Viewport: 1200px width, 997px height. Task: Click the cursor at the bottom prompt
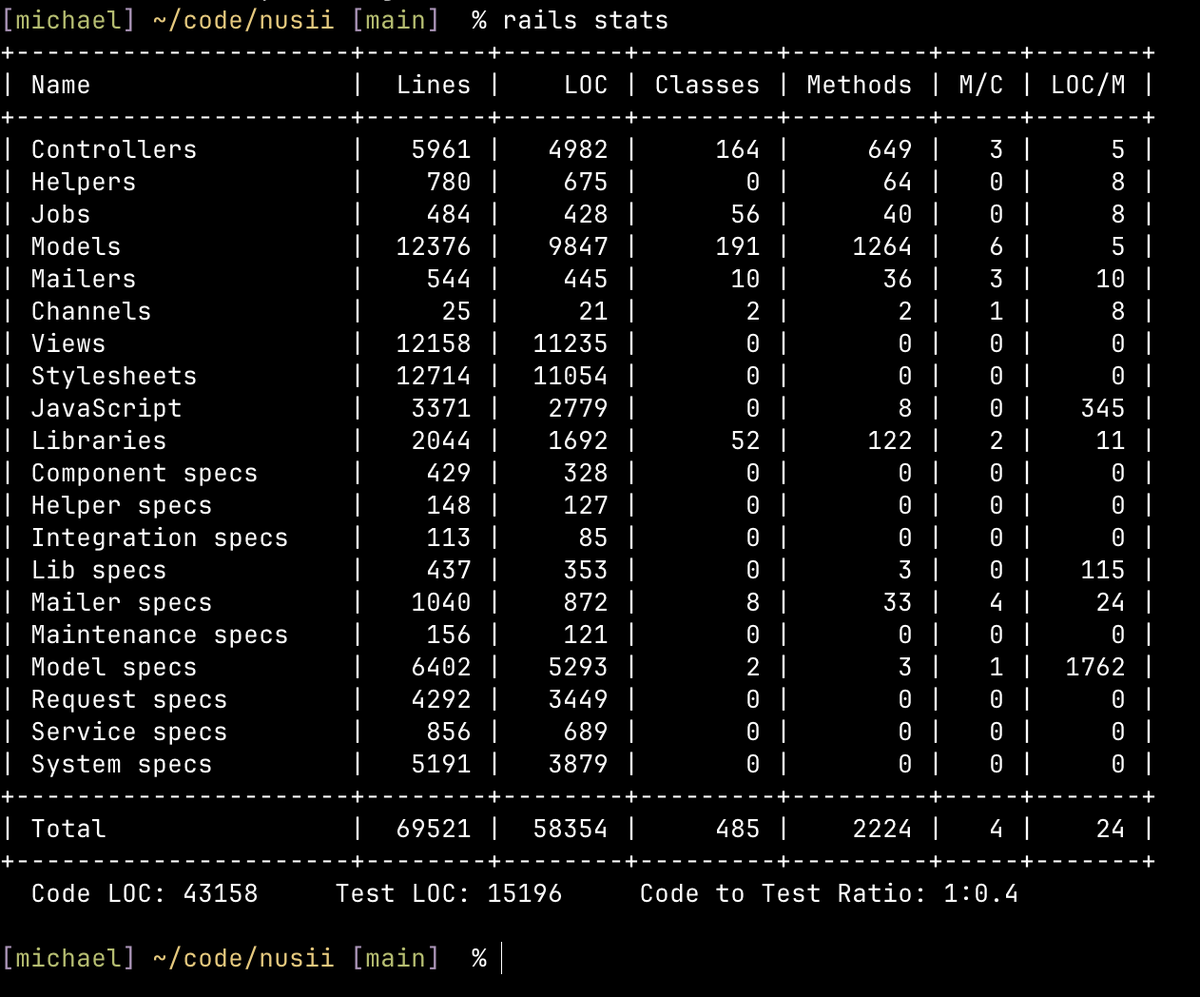[501, 958]
